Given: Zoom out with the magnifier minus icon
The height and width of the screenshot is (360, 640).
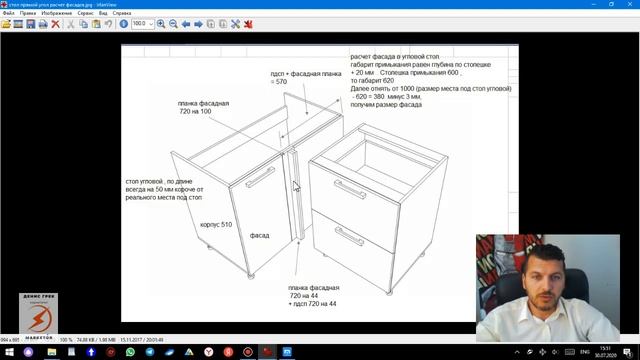Looking at the screenshot, I should pyautogui.click(x=173, y=24).
